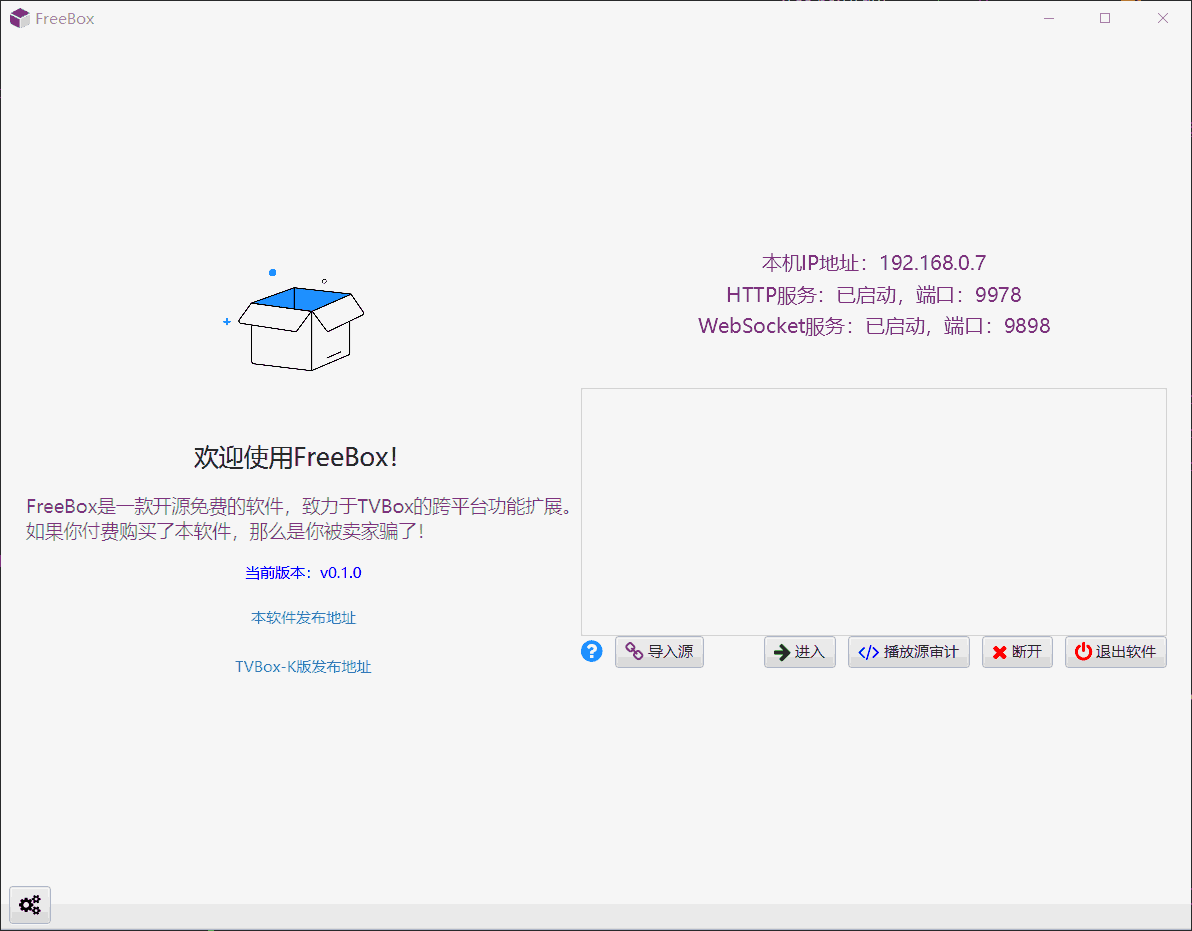
Task: Click the 进入 enter button
Action: tap(800, 652)
